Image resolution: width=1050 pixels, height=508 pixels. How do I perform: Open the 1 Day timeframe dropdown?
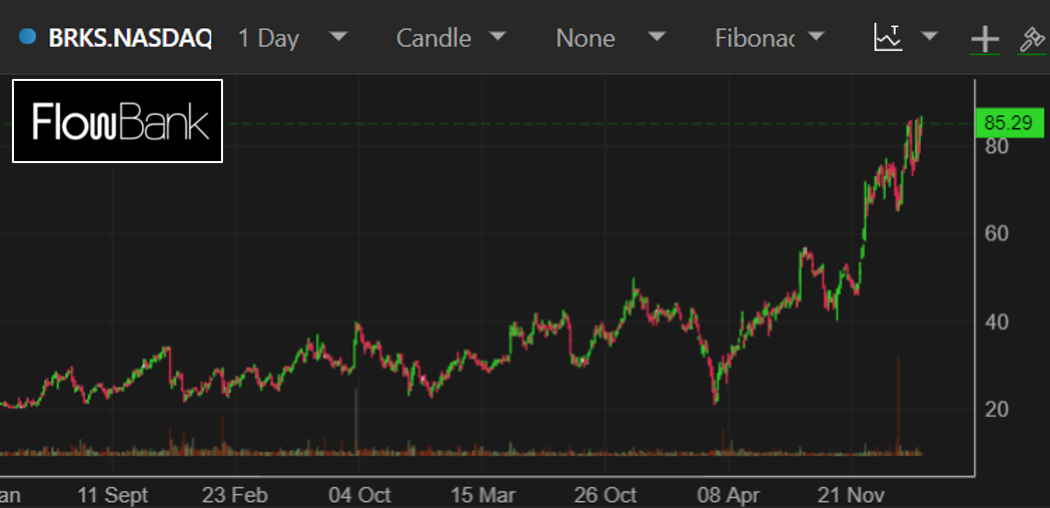click(339, 37)
